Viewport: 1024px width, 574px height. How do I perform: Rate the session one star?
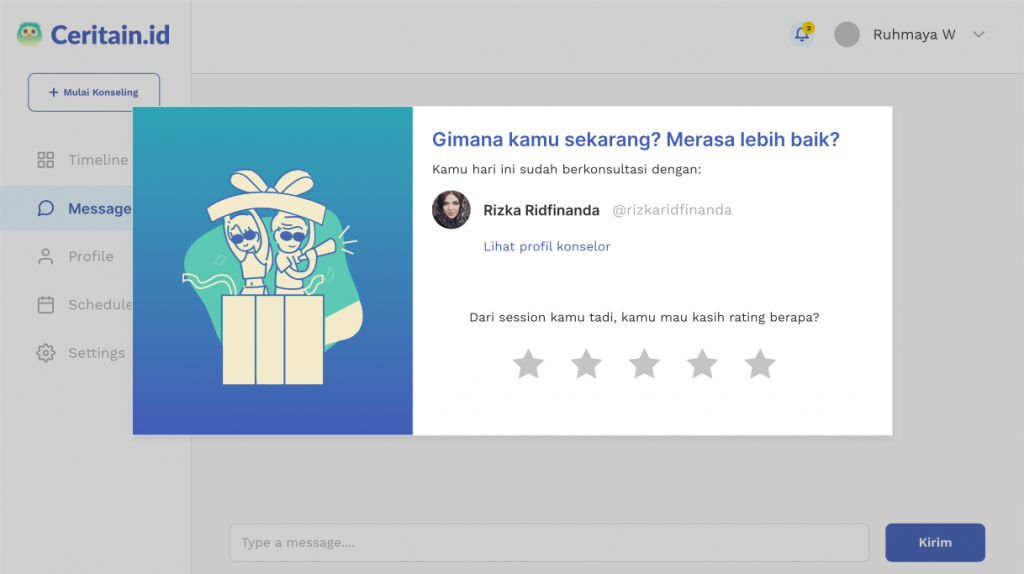pyautogui.click(x=528, y=364)
